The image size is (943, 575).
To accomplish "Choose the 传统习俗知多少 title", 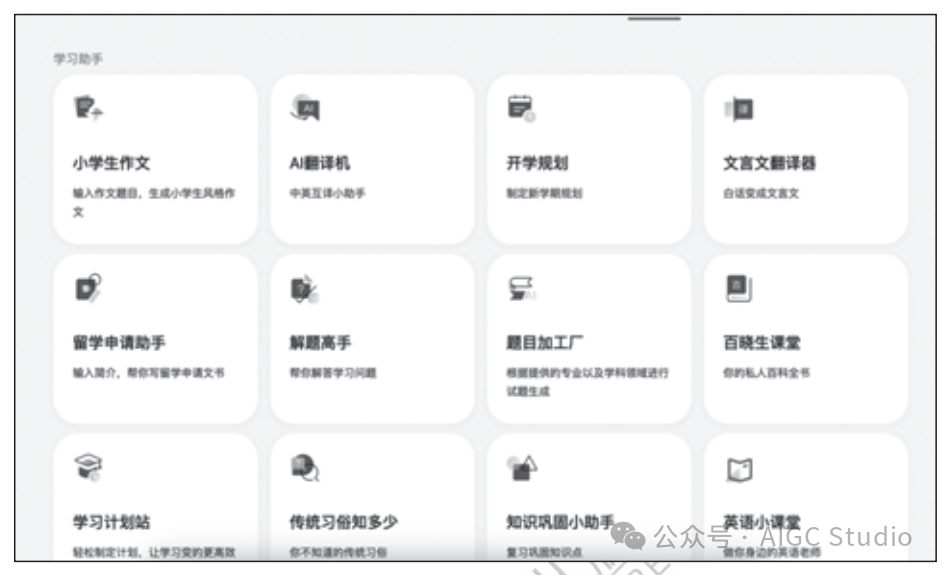I will click(x=343, y=522).
